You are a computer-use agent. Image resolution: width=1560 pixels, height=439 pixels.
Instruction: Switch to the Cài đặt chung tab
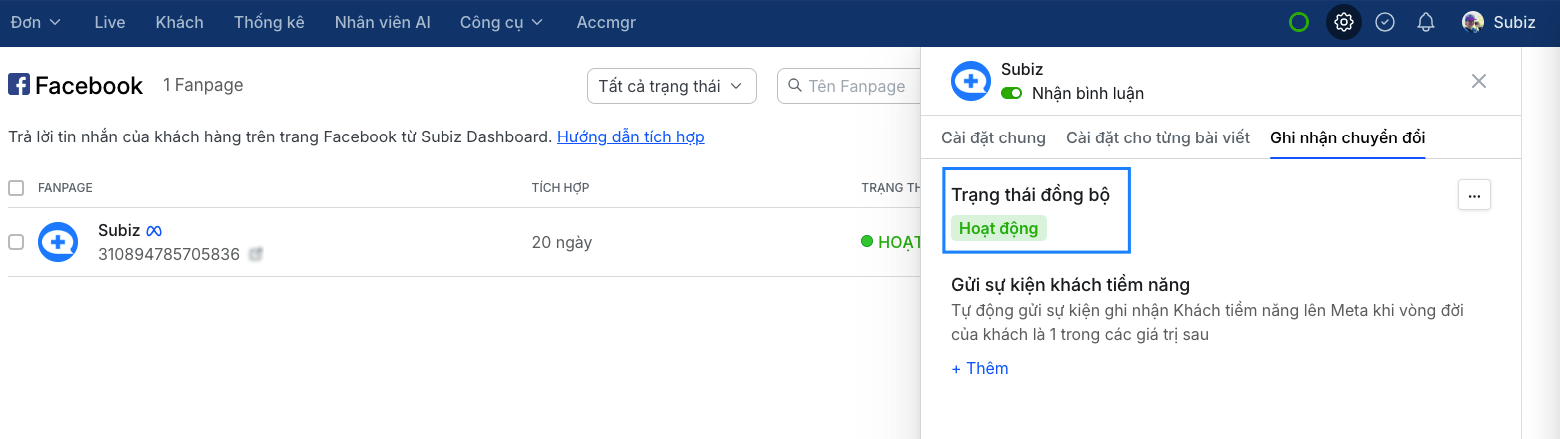[993, 138]
